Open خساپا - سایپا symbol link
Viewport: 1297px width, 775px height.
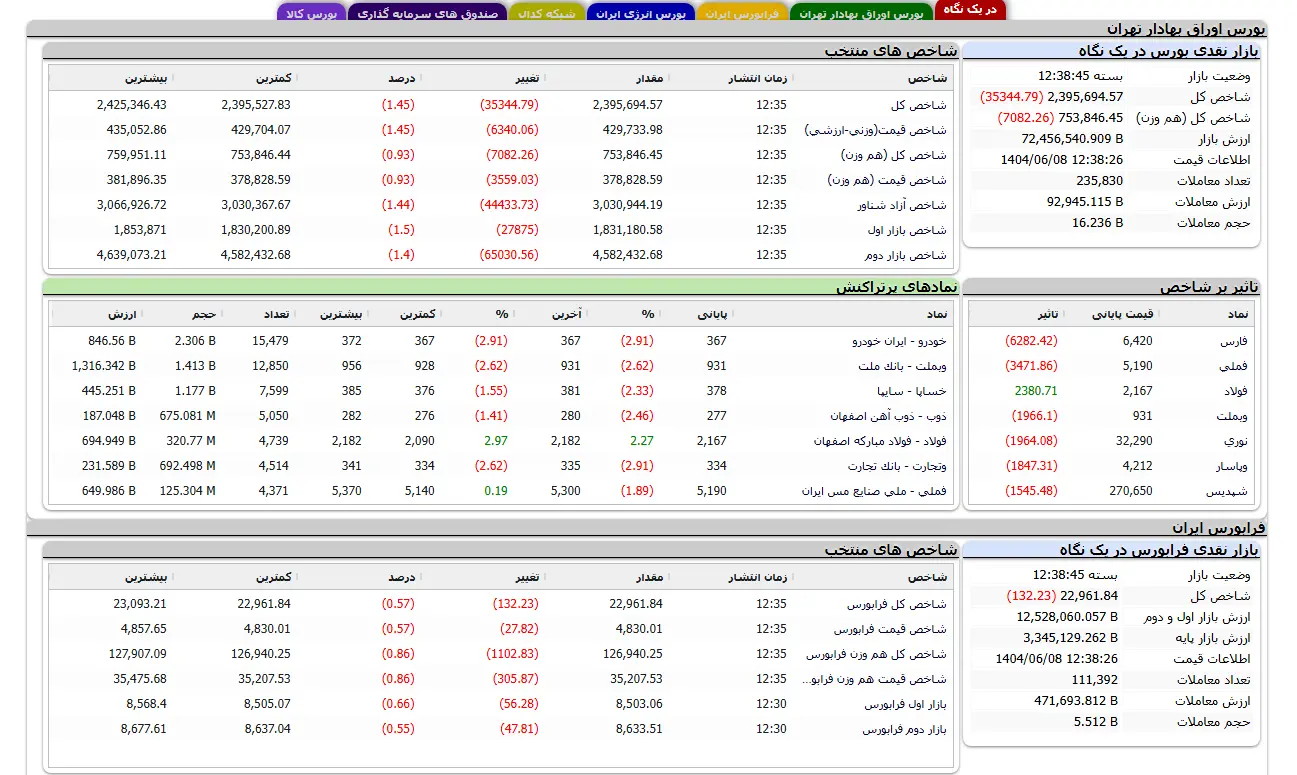click(x=910, y=391)
